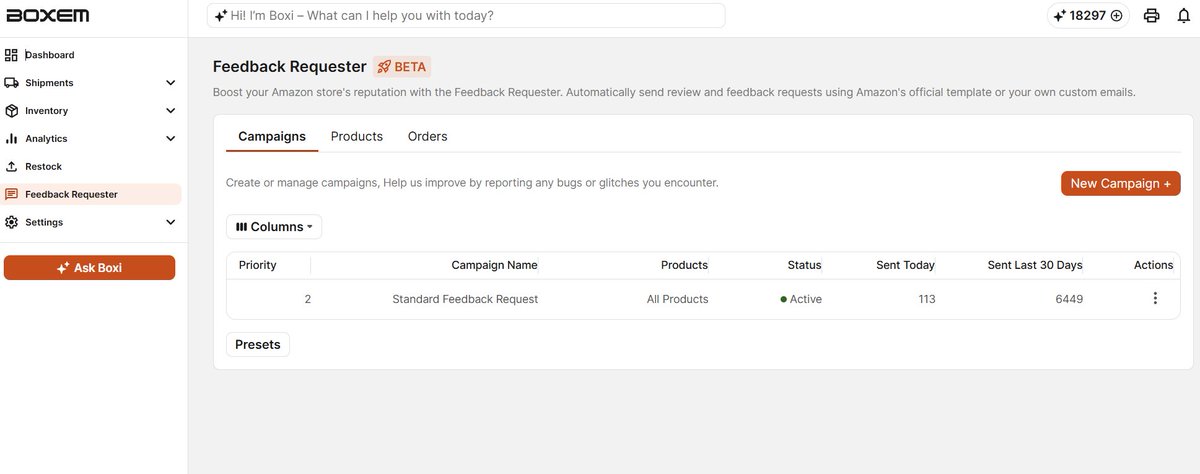Click the 18297 credits counter

click(x=1088, y=16)
